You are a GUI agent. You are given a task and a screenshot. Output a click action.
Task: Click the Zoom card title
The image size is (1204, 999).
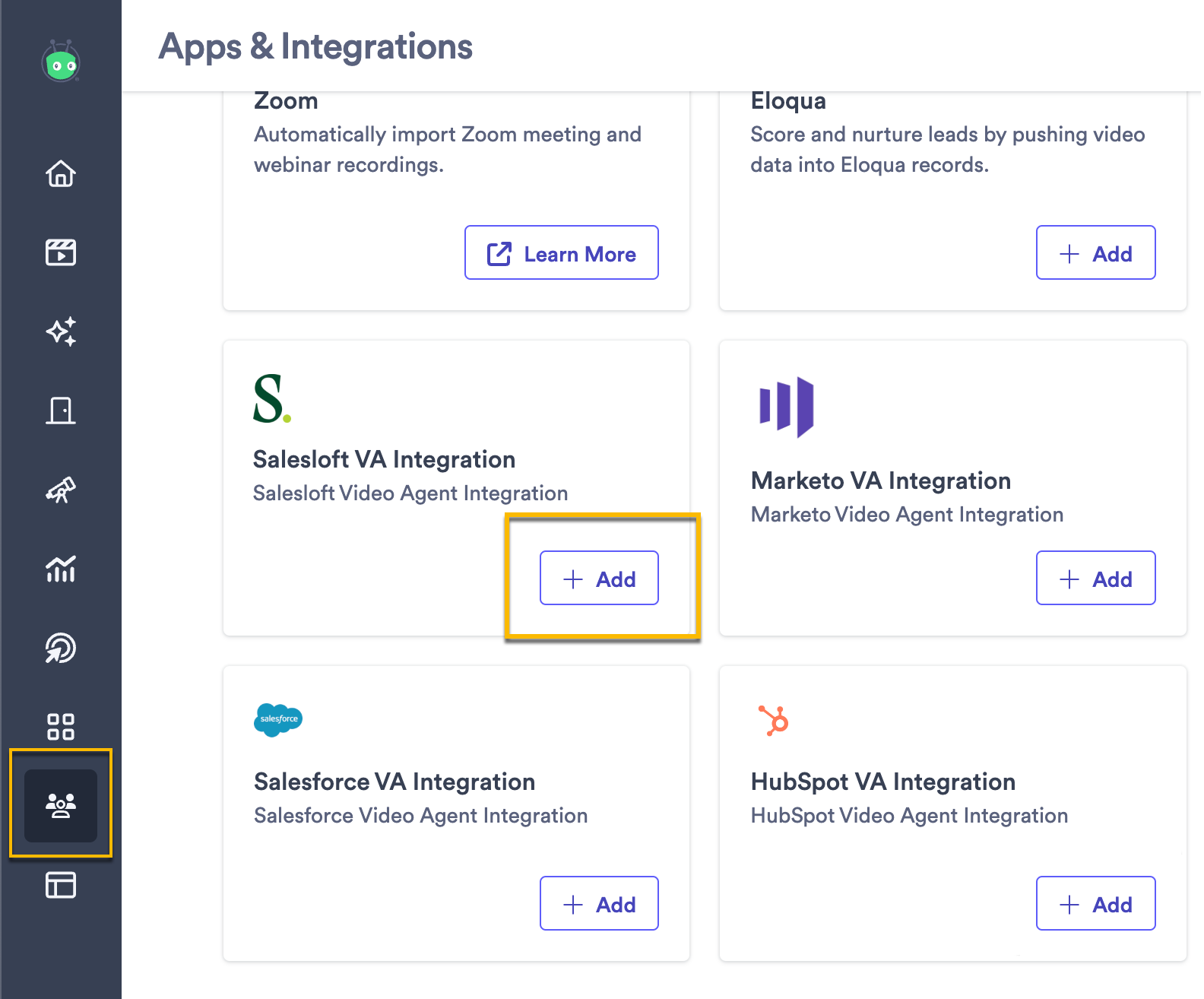pyautogui.click(x=286, y=101)
